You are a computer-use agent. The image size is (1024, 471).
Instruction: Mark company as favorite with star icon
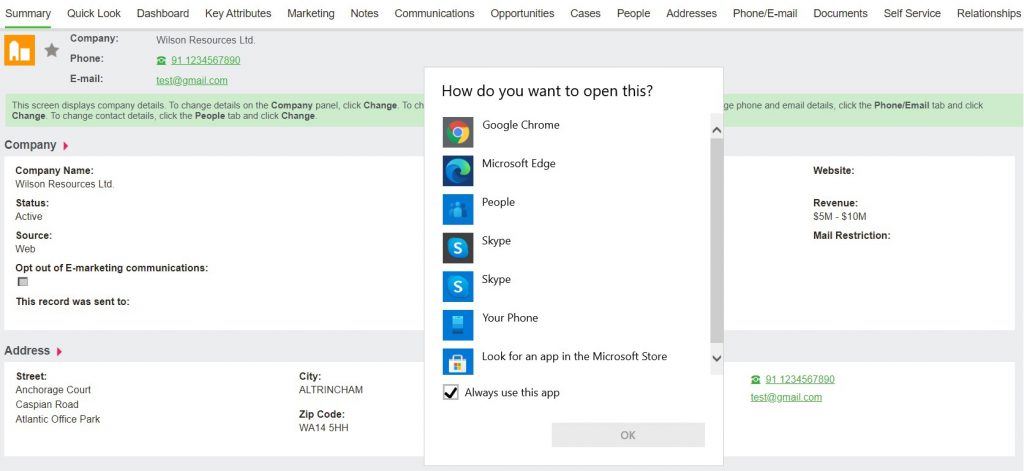point(52,50)
